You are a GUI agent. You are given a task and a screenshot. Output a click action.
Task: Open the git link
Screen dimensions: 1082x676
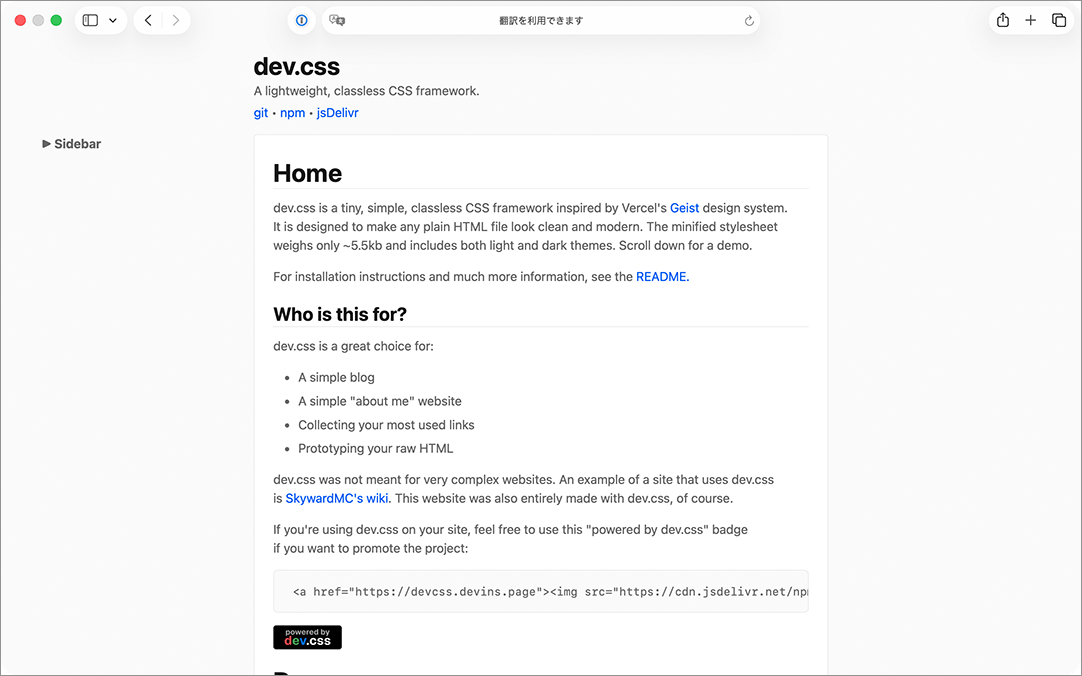261,113
